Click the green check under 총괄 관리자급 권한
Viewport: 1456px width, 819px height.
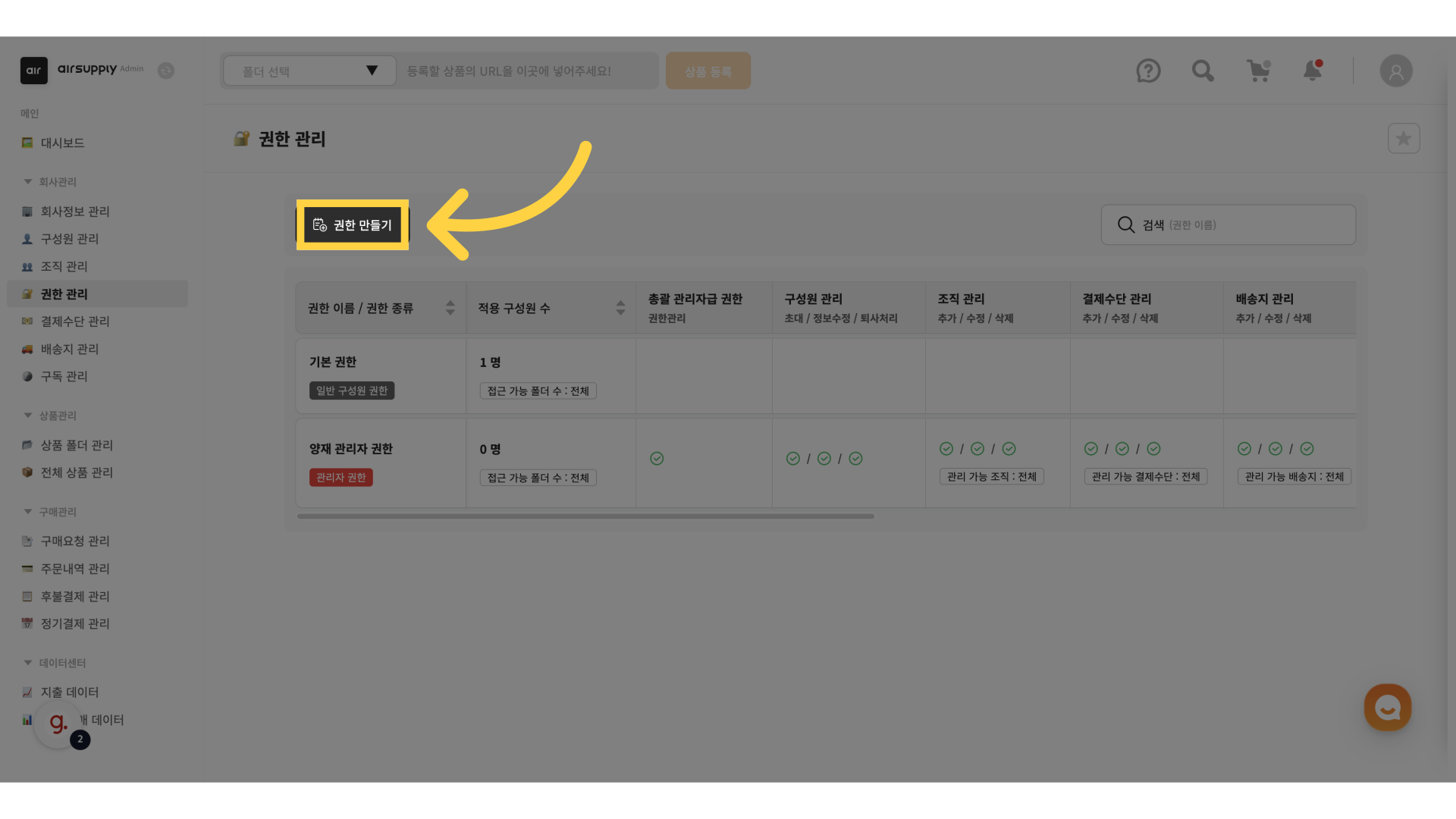[657, 459]
